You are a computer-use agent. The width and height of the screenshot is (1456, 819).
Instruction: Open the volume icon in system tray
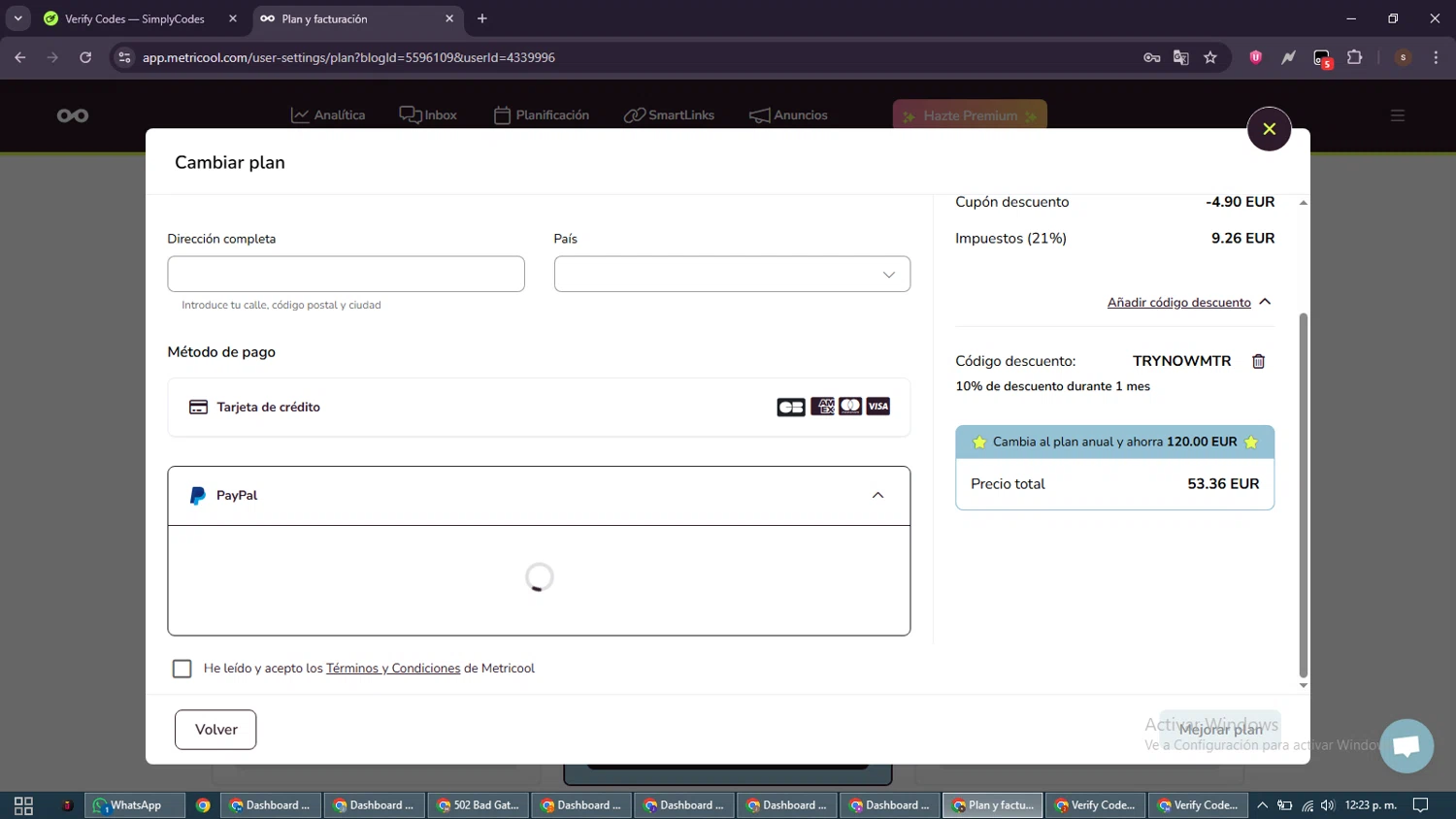pos(1328,805)
